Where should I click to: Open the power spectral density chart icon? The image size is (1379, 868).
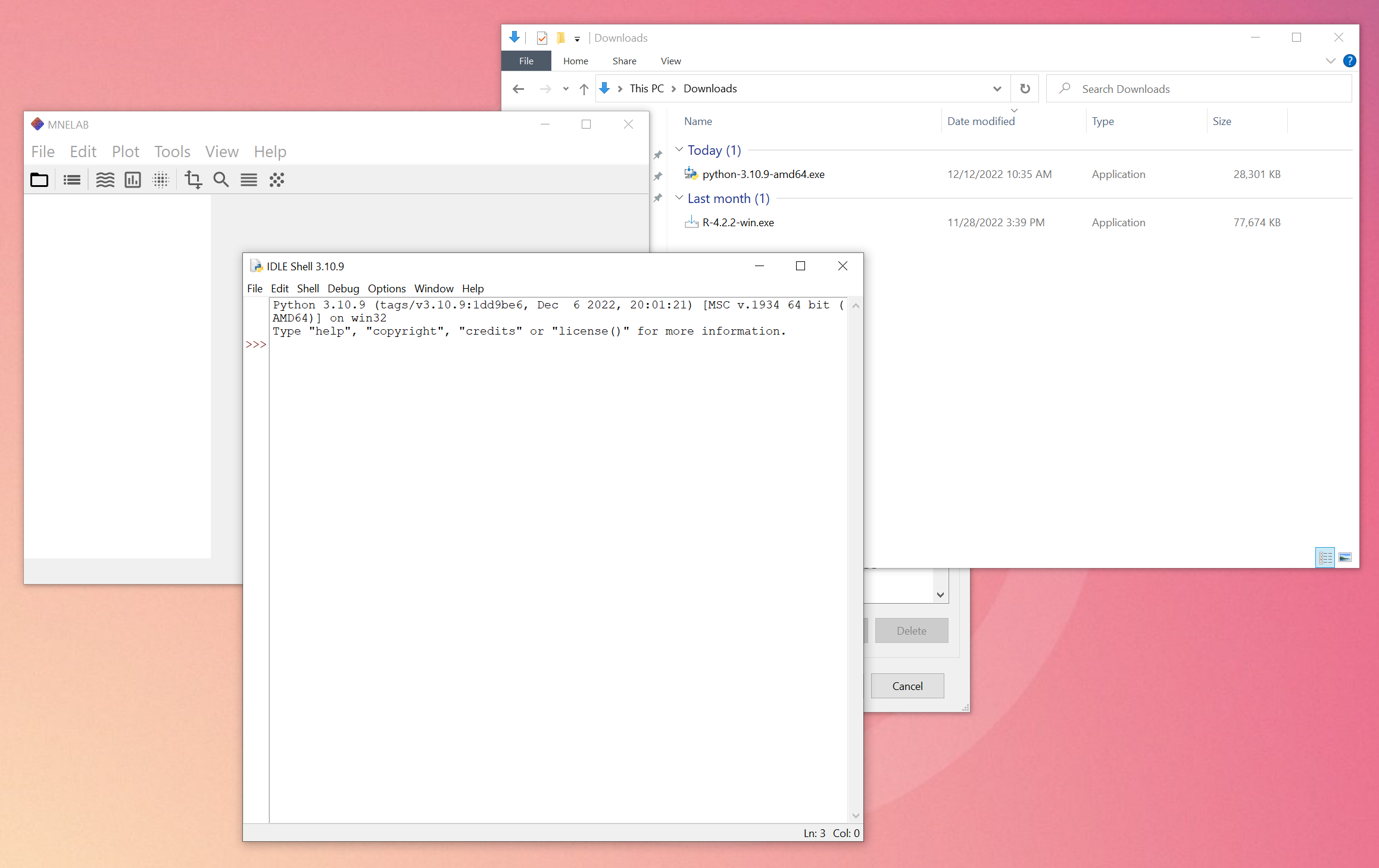[x=132, y=180]
